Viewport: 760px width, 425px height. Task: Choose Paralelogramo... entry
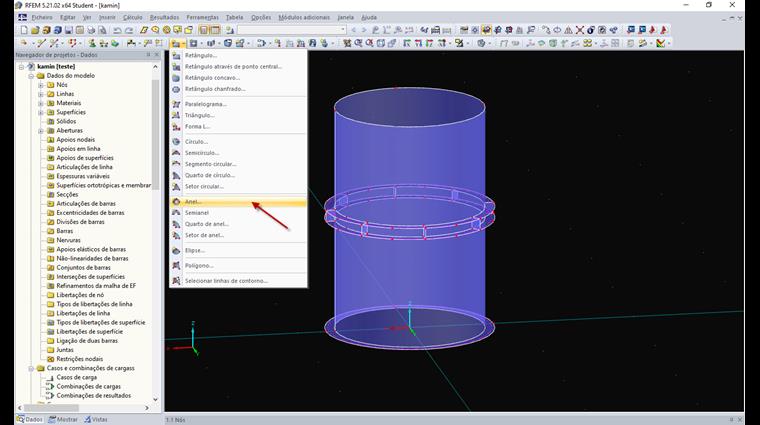238,104
